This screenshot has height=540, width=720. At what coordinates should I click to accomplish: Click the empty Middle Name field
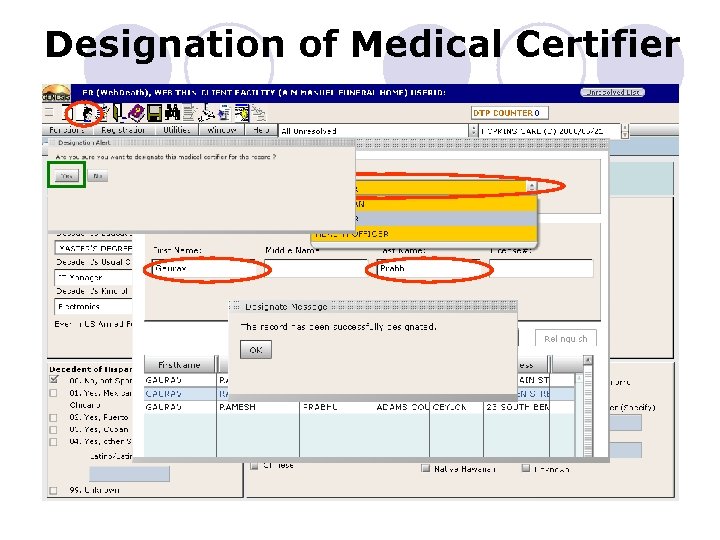point(315,268)
